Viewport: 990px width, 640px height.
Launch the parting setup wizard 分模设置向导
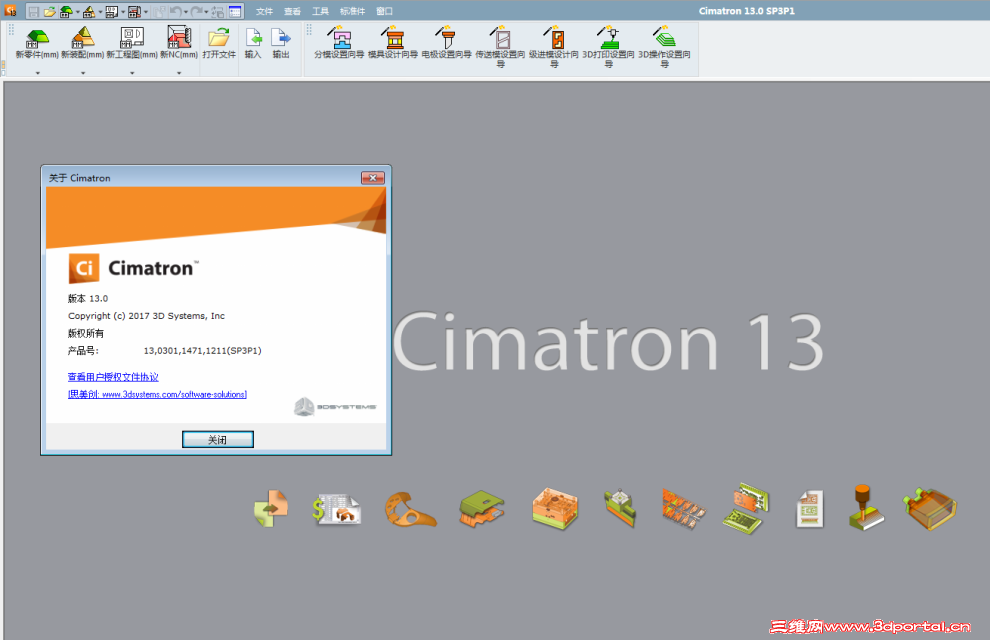(x=339, y=43)
